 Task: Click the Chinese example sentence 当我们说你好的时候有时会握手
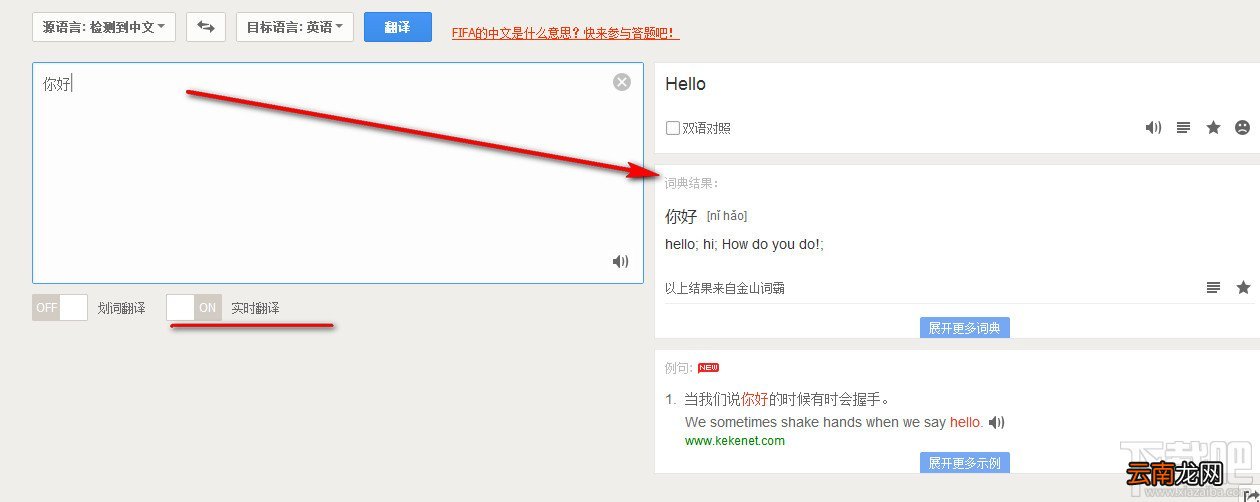coord(787,400)
